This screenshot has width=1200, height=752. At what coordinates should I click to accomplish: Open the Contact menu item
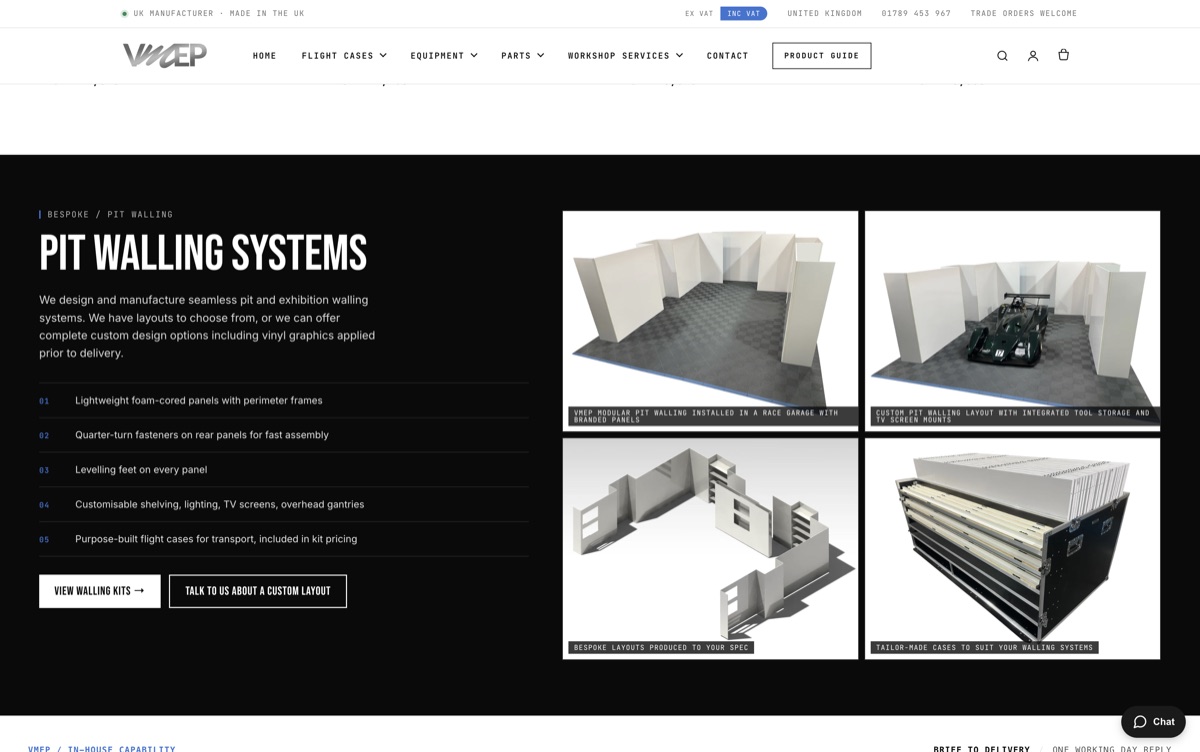(727, 56)
